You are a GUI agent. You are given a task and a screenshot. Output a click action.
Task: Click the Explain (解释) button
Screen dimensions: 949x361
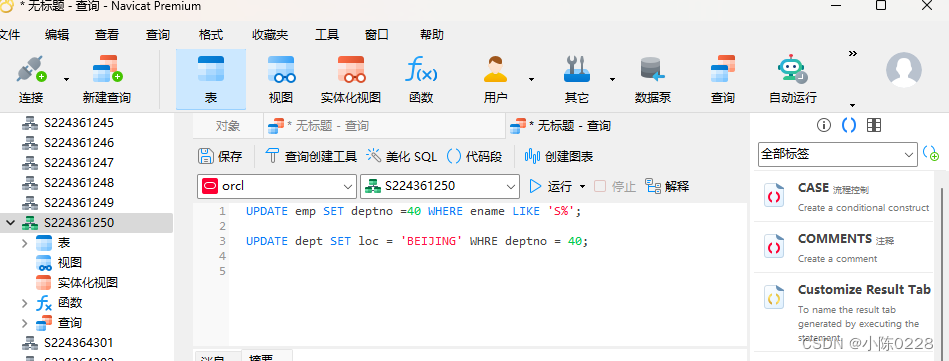(667, 186)
